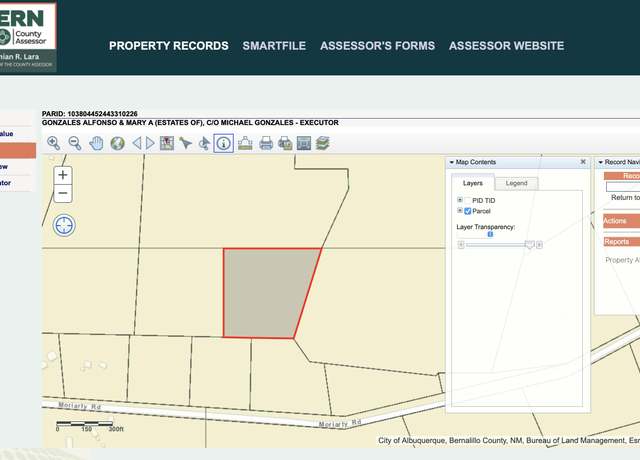This screenshot has width=640, height=460.
Task: Click the PARID number text
Action: point(90,113)
